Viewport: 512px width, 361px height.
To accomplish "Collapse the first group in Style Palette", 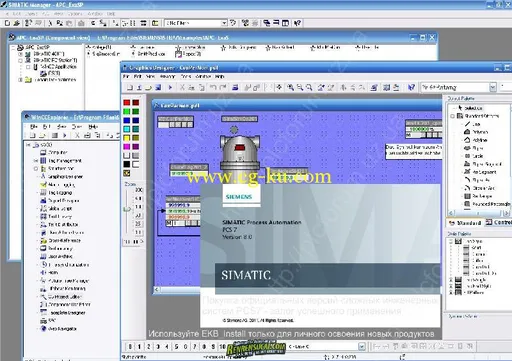I will [451, 241].
